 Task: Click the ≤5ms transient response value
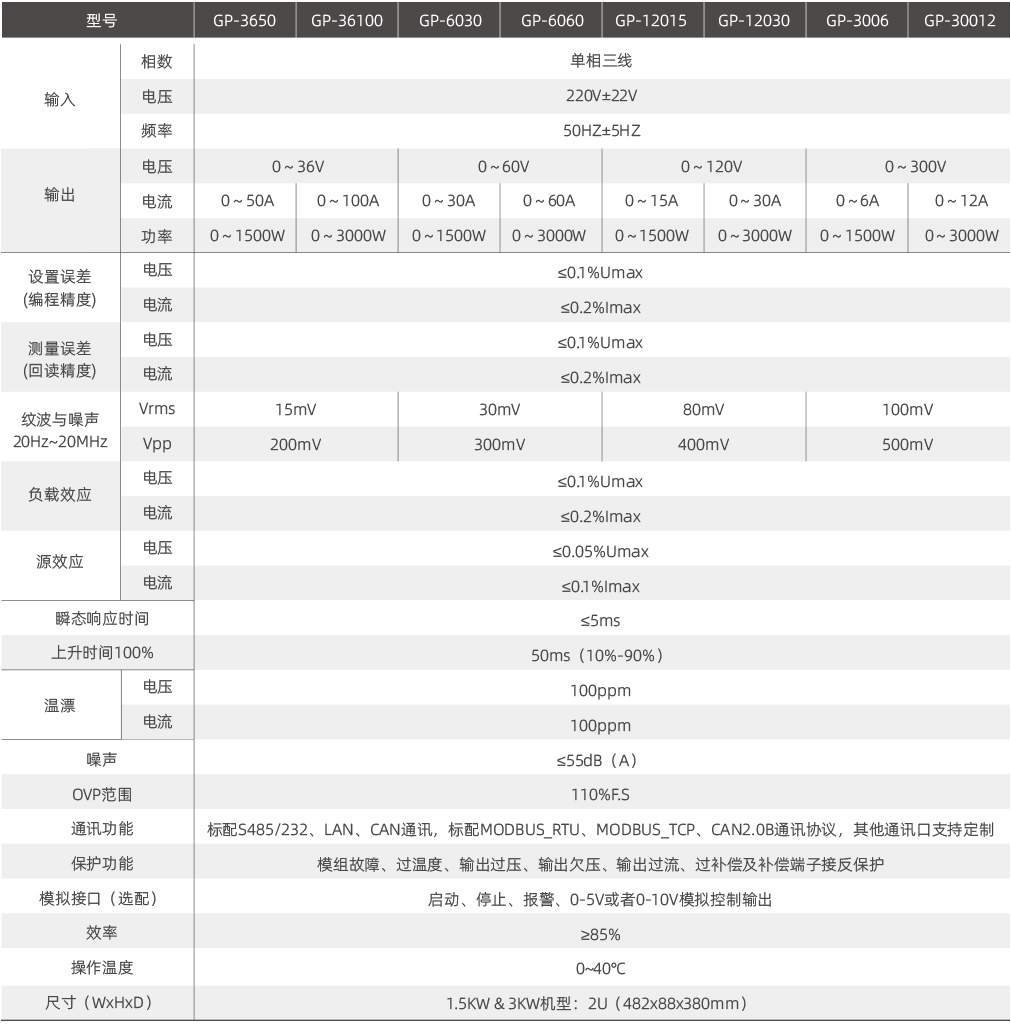(x=600, y=620)
